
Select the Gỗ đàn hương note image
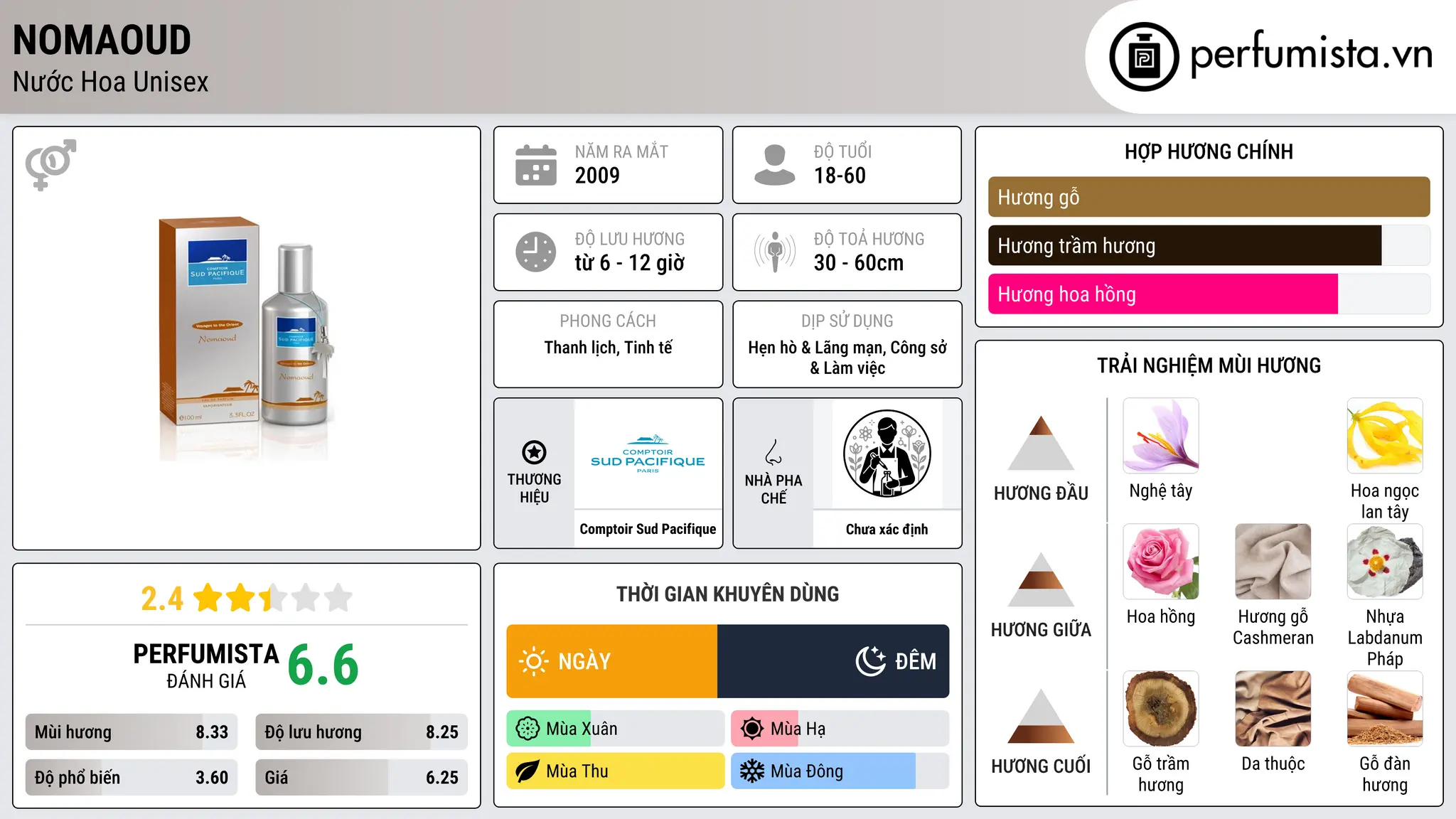tap(1385, 709)
